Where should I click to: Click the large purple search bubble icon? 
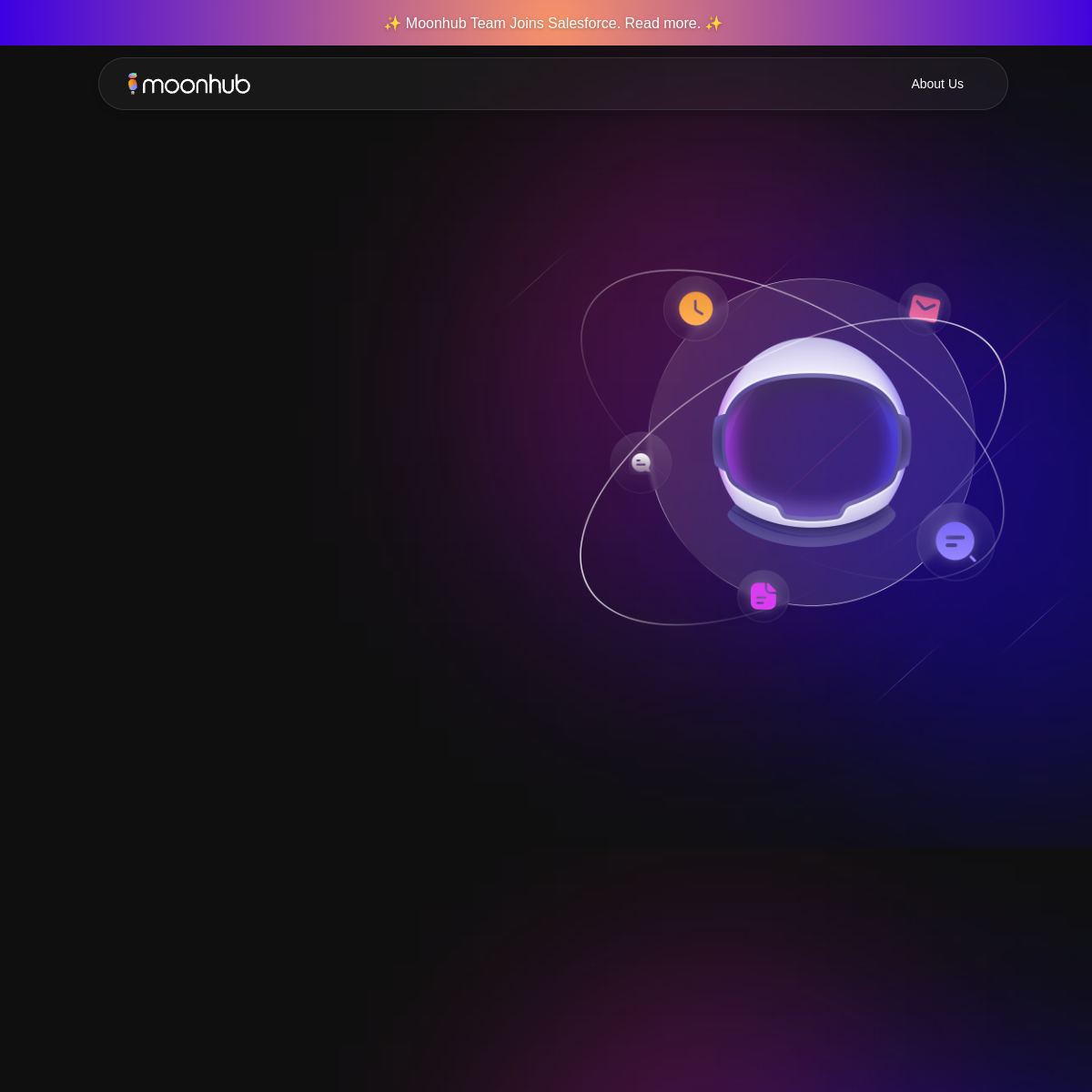pyautogui.click(x=955, y=541)
